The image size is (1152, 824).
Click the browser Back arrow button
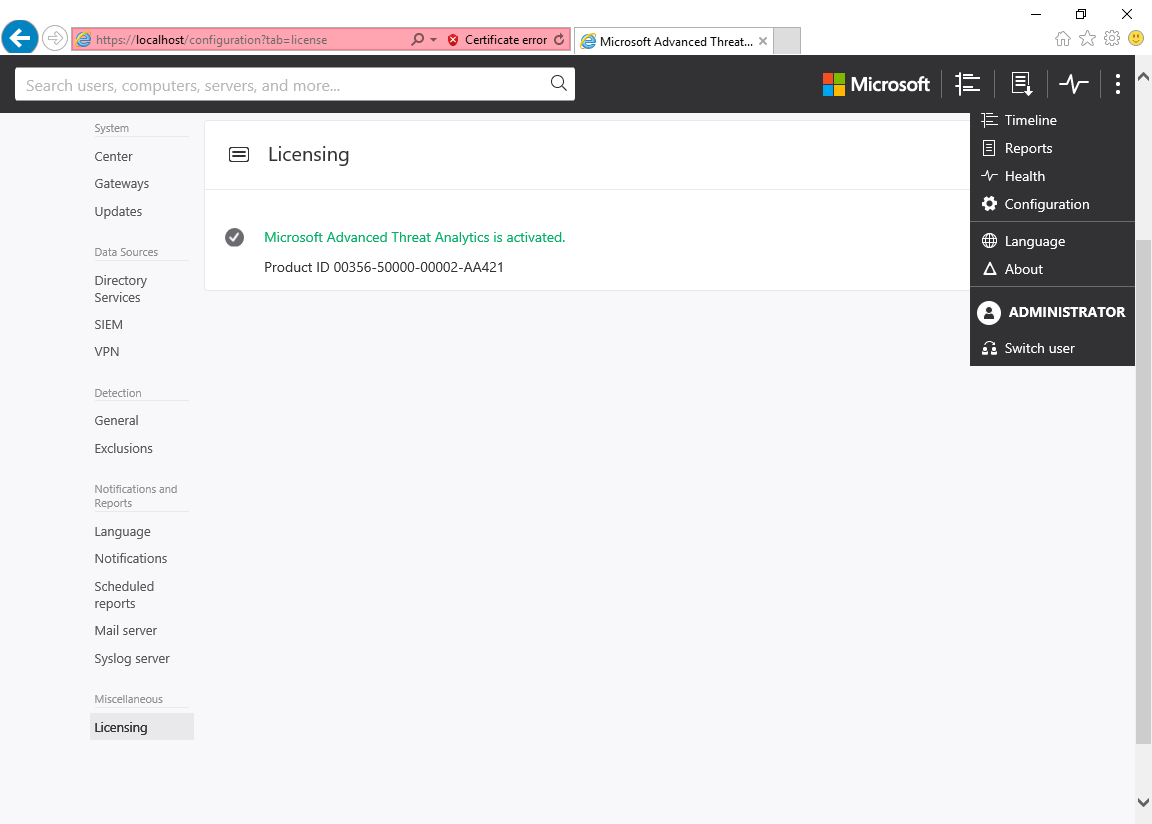[20, 37]
